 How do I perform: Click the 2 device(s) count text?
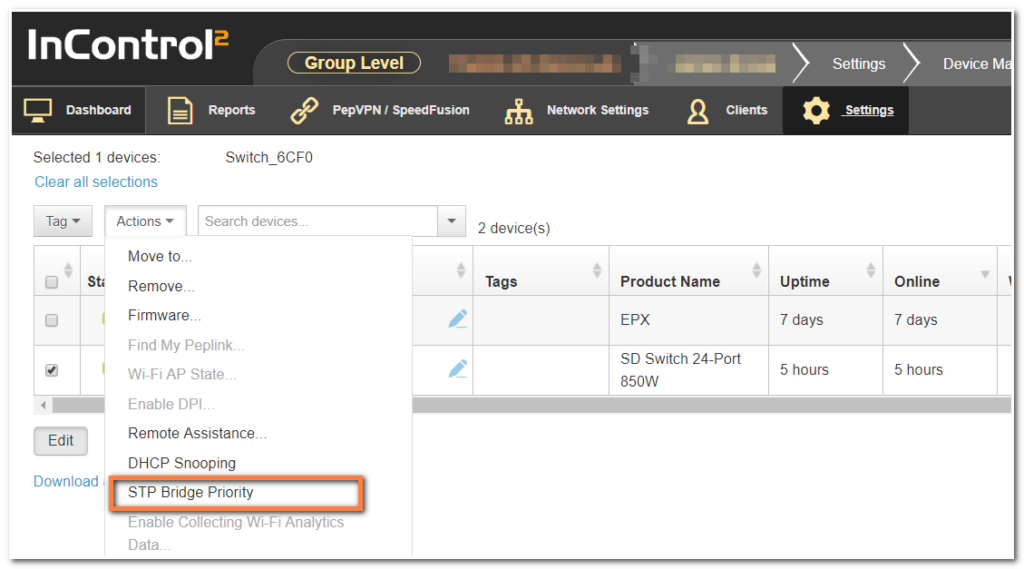514,228
